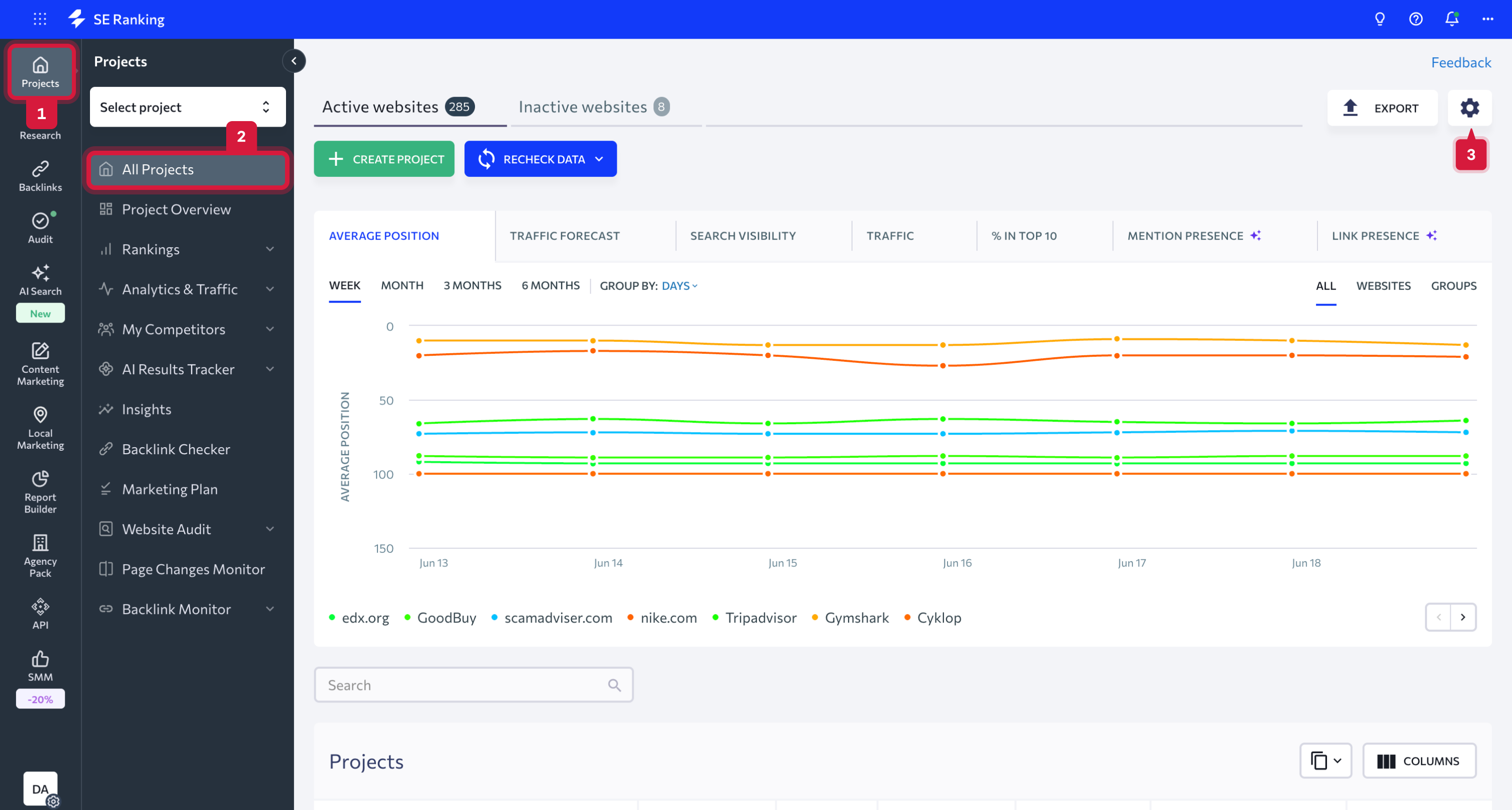This screenshot has height=810, width=1512.
Task: Open Report Builder in left rail
Action: pos(40,492)
